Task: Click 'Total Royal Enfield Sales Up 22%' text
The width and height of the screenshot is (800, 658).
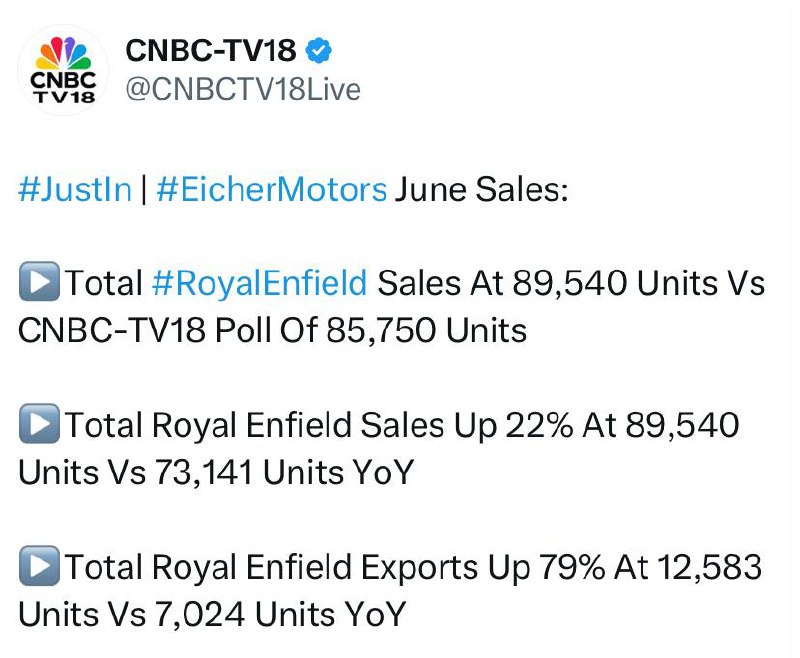Action: (319, 425)
